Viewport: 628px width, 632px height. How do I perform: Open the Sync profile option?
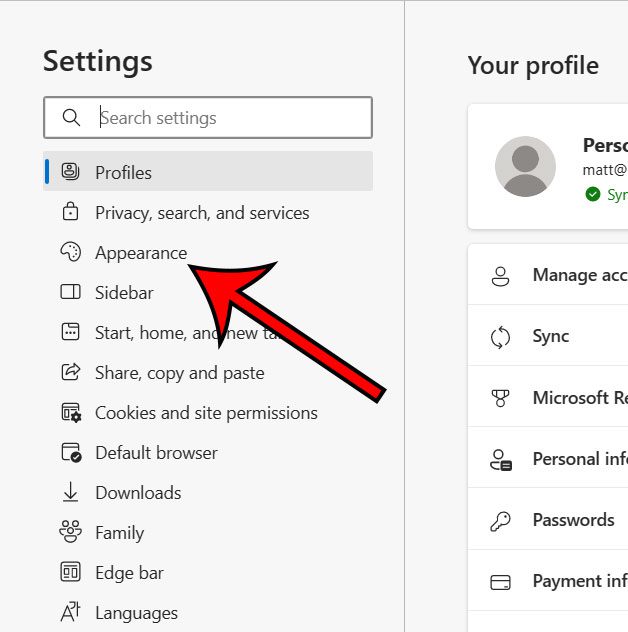tap(551, 336)
